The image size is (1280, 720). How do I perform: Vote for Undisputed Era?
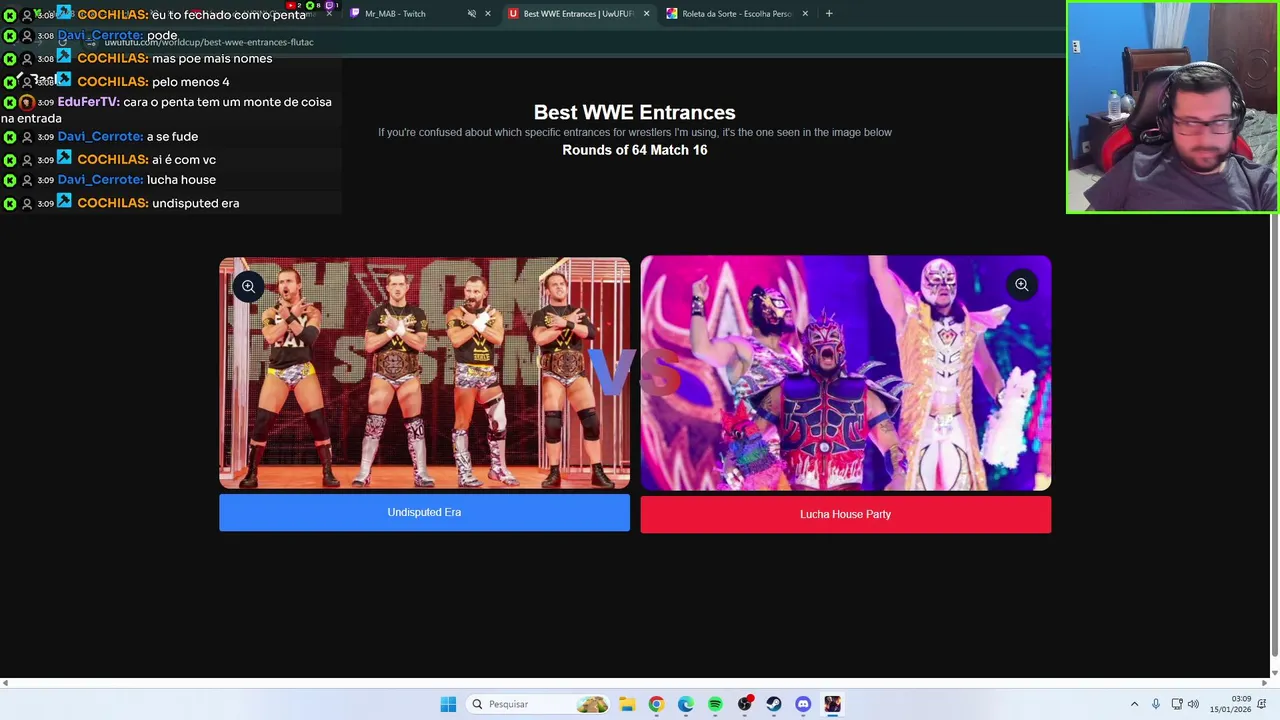pos(424,512)
